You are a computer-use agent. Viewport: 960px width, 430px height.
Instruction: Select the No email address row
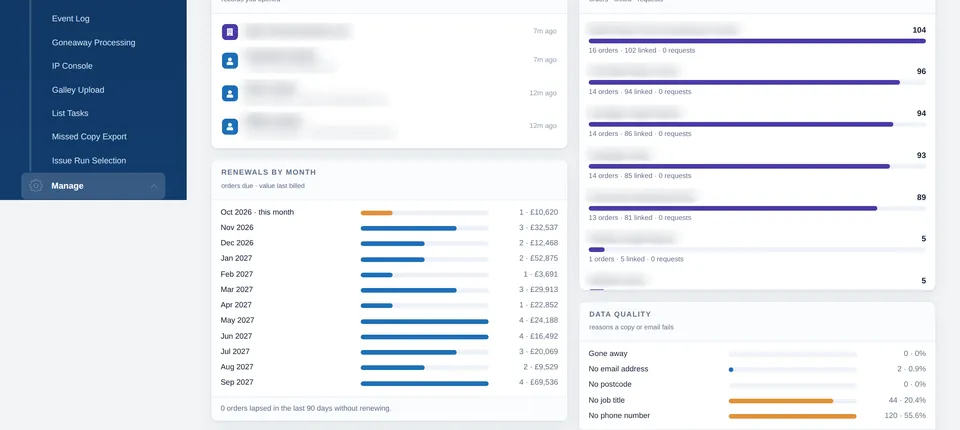coord(757,369)
